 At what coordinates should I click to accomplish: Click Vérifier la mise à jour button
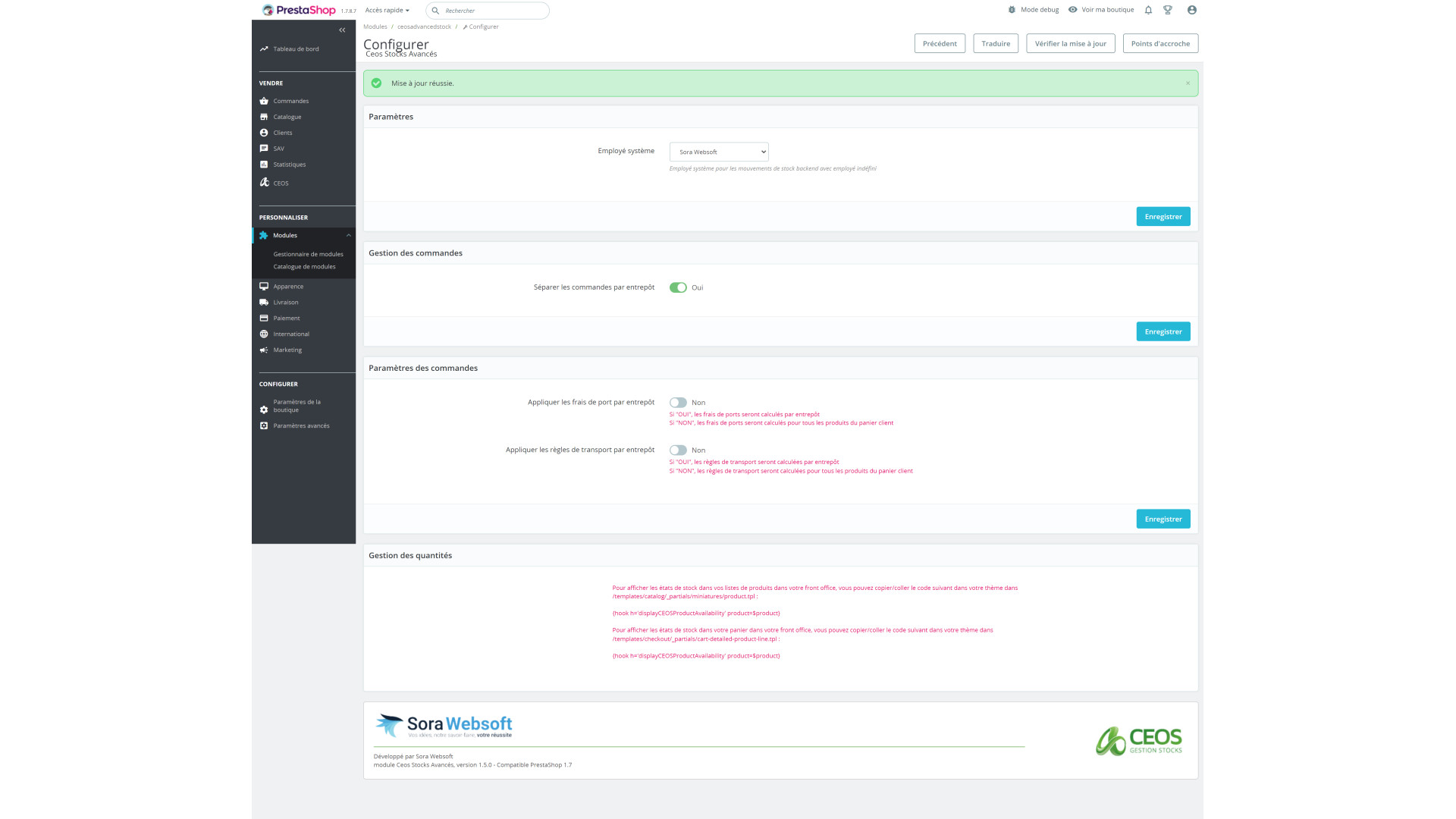pyautogui.click(x=1070, y=43)
